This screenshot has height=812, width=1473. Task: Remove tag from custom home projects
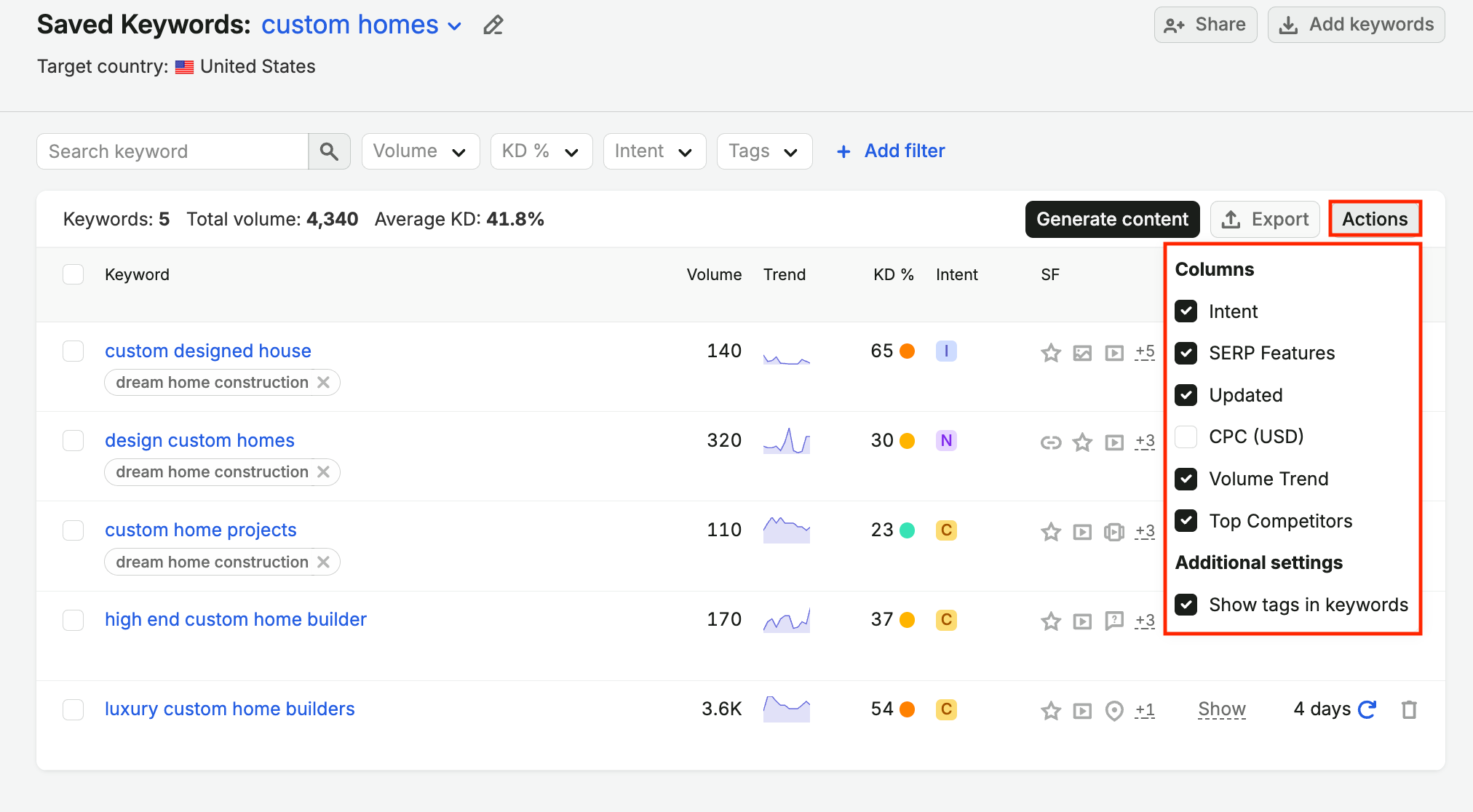coord(324,562)
